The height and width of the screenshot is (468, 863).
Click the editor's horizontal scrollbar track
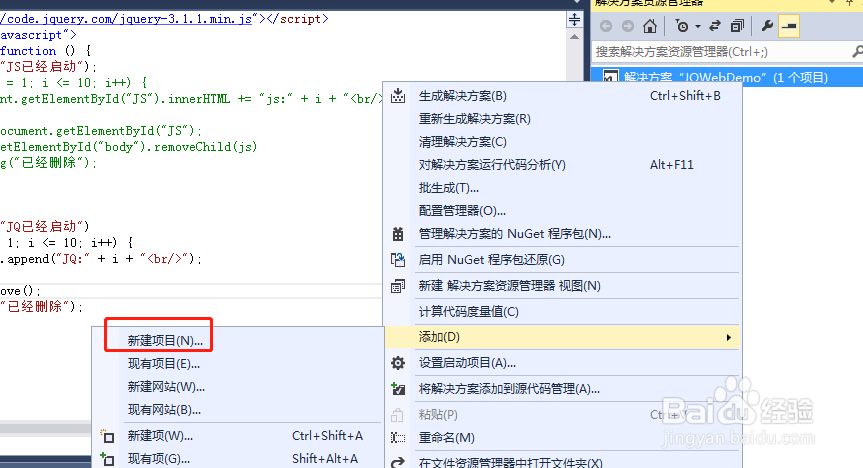[45, 428]
